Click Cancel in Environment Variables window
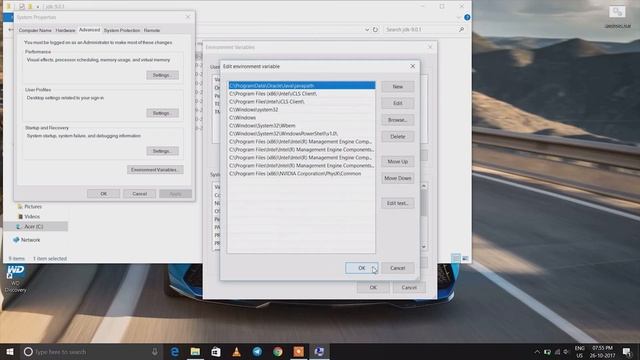 (x=409, y=288)
